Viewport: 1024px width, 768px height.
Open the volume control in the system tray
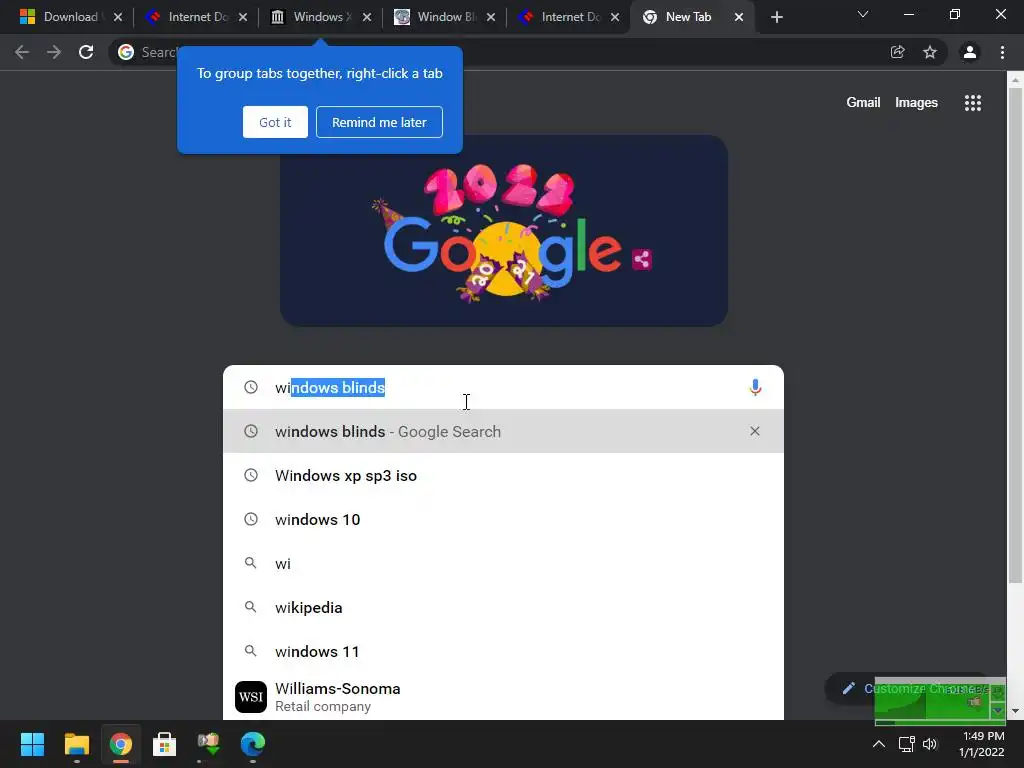(x=930, y=744)
